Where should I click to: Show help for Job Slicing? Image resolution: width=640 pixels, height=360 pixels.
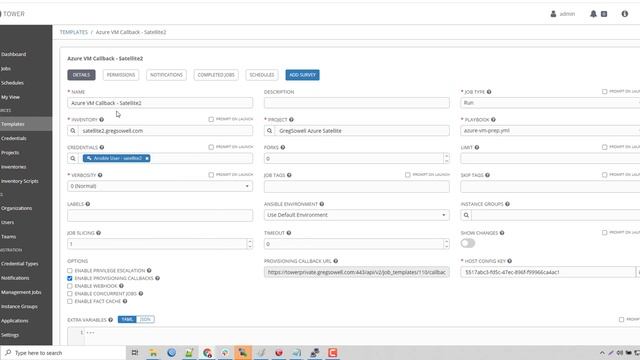(98, 233)
